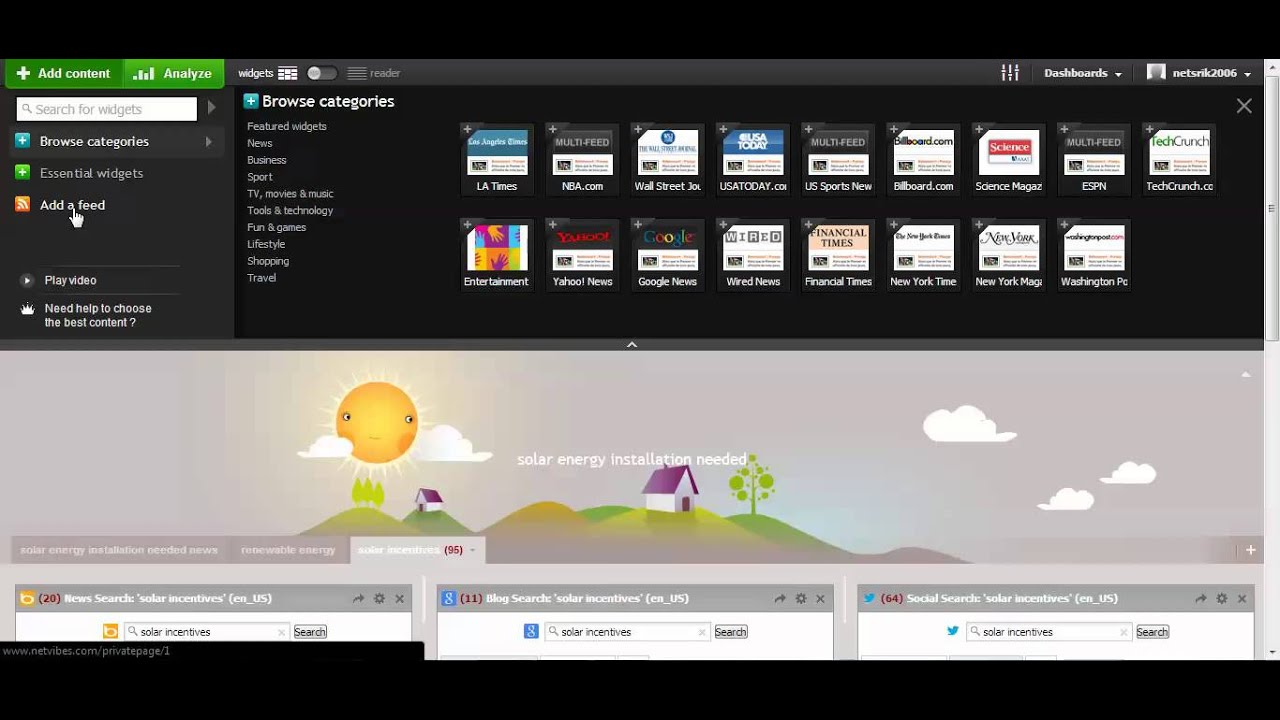Select Fun & games category
1280x720 pixels.
pos(277,227)
